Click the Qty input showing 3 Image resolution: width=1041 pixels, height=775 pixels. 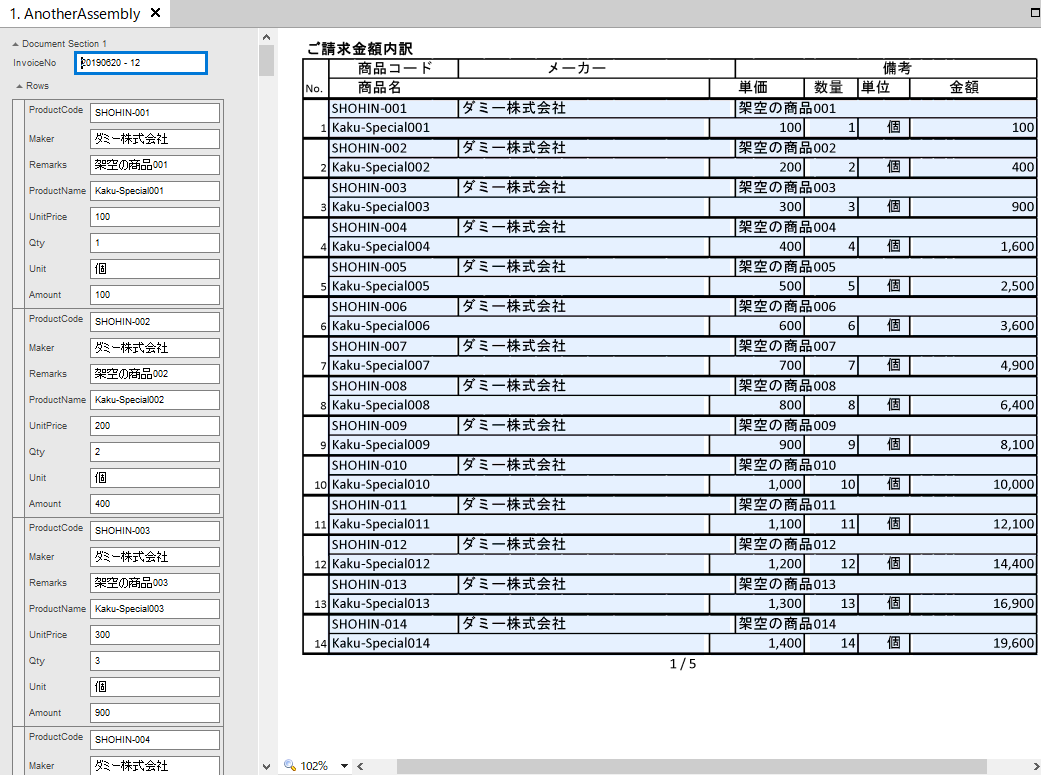tap(155, 661)
